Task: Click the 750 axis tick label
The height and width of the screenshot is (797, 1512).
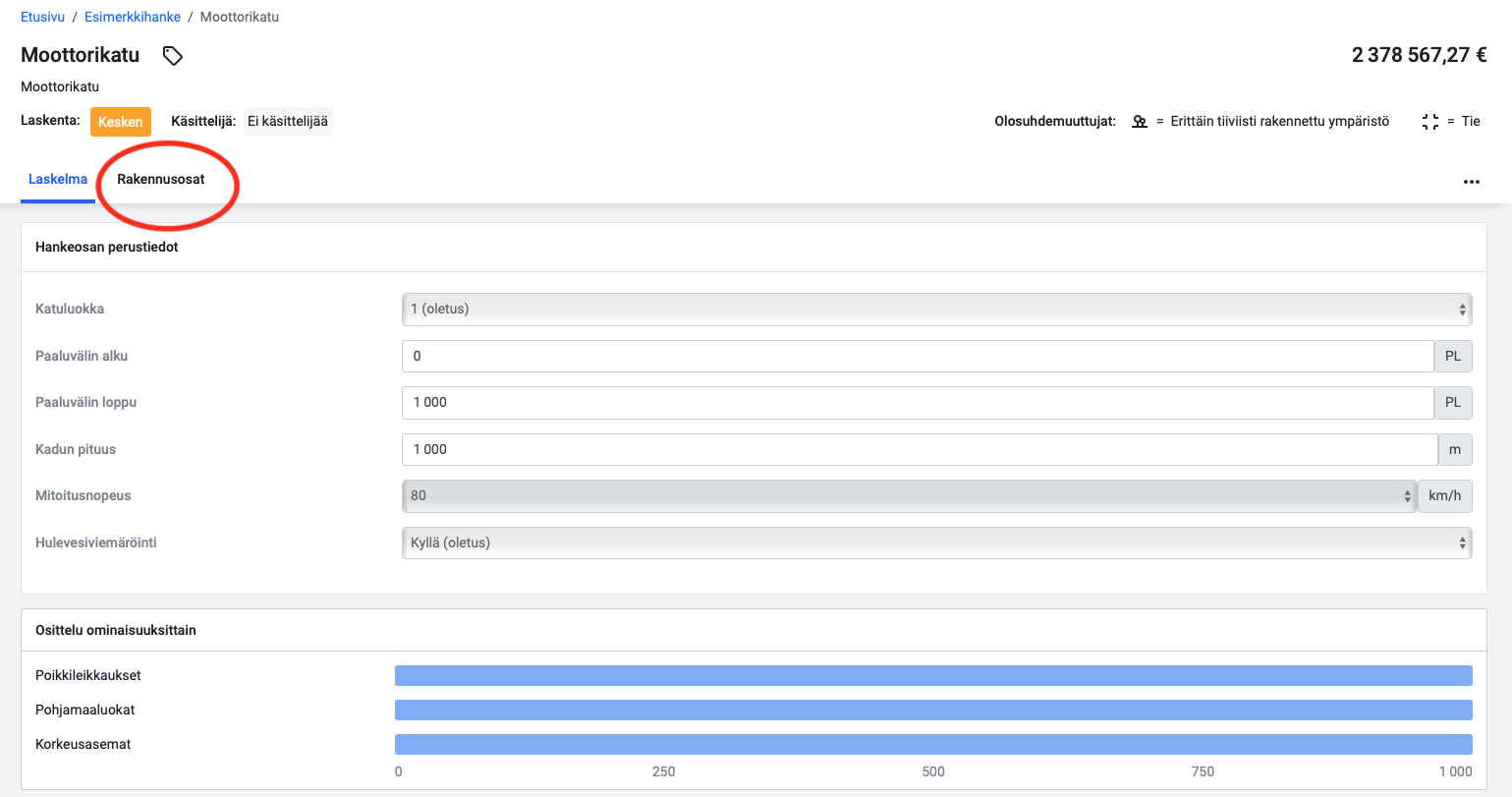Action: click(x=1203, y=771)
